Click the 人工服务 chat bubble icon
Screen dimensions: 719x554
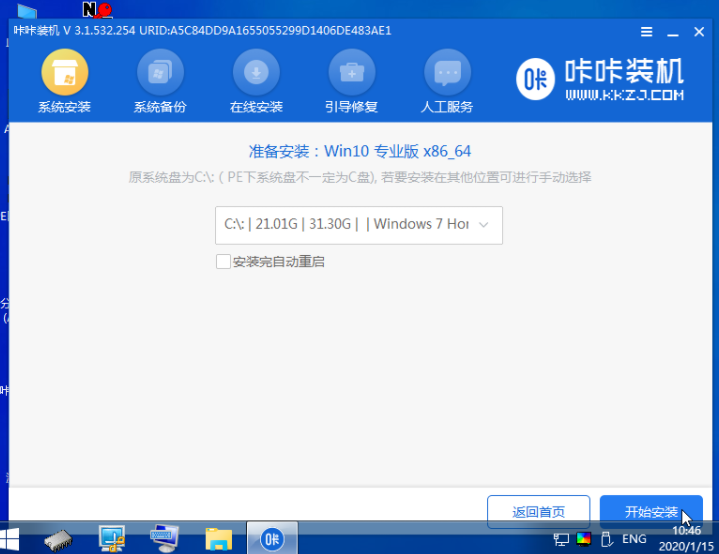pyautogui.click(x=447, y=72)
